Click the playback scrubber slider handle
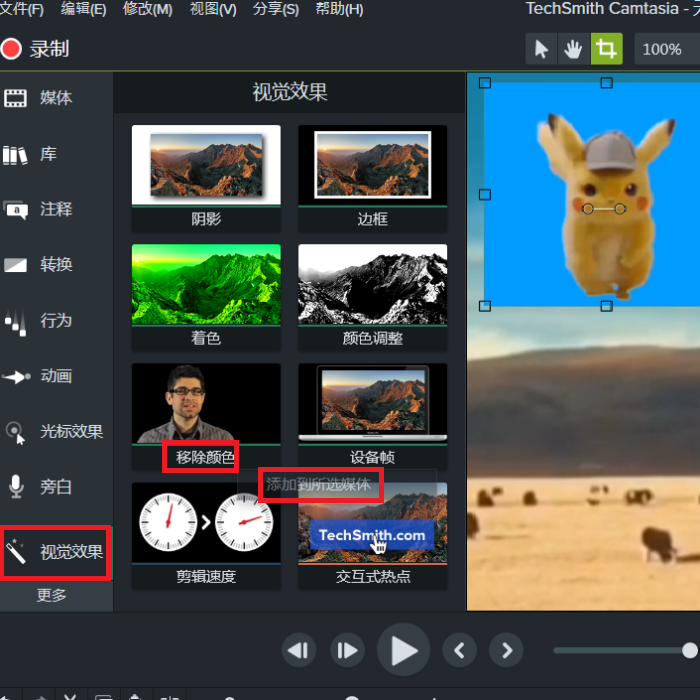 (x=690, y=650)
